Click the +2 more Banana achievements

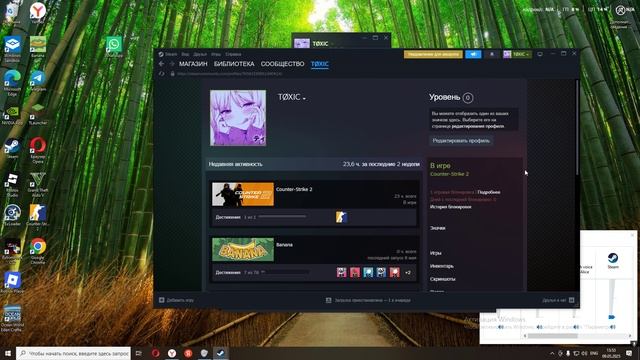pos(407,273)
